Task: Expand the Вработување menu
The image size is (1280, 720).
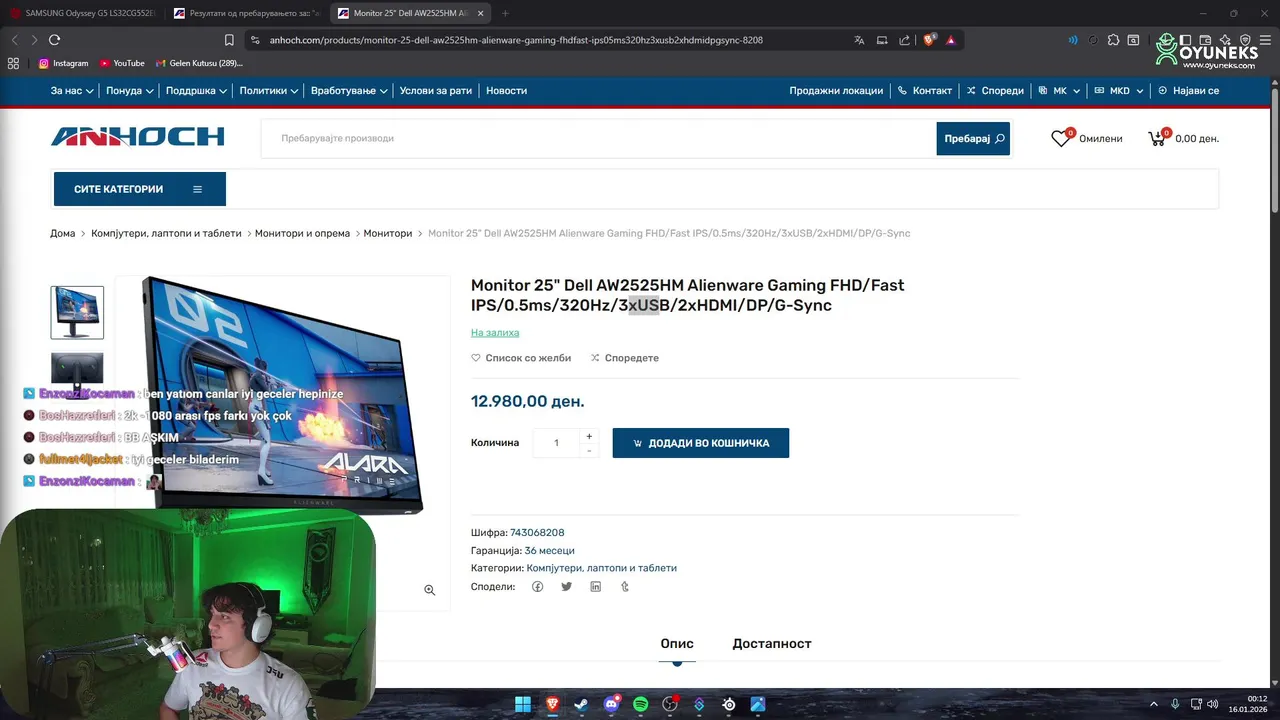Action: [349, 90]
